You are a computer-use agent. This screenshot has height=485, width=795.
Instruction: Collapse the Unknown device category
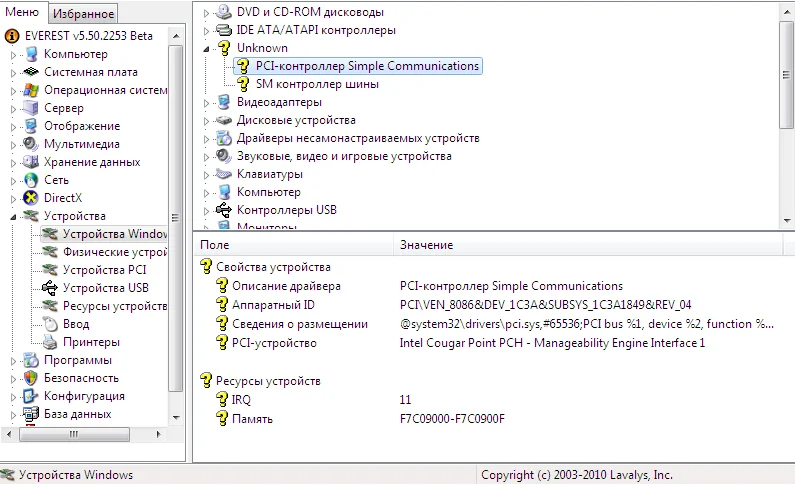pyautogui.click(x=206, y=49)
